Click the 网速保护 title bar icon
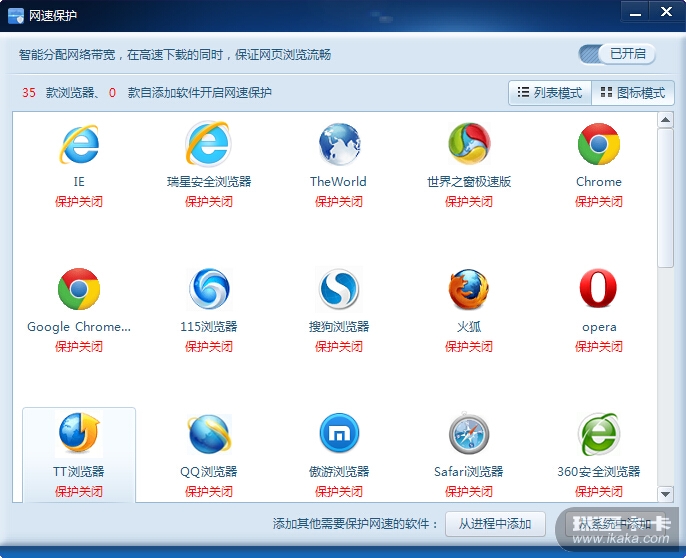 [x=16, y=16]
